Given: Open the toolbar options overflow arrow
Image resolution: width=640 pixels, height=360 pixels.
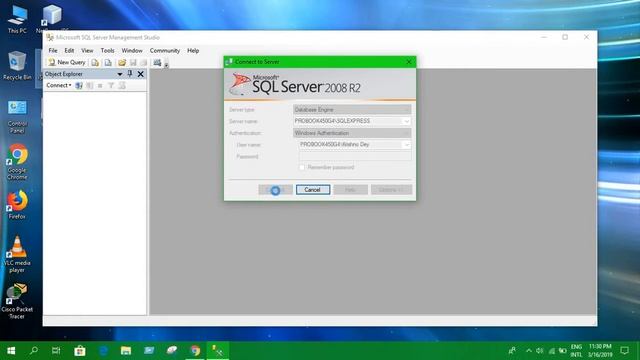Looking at the screenshot, I should [x=166, y=64].
